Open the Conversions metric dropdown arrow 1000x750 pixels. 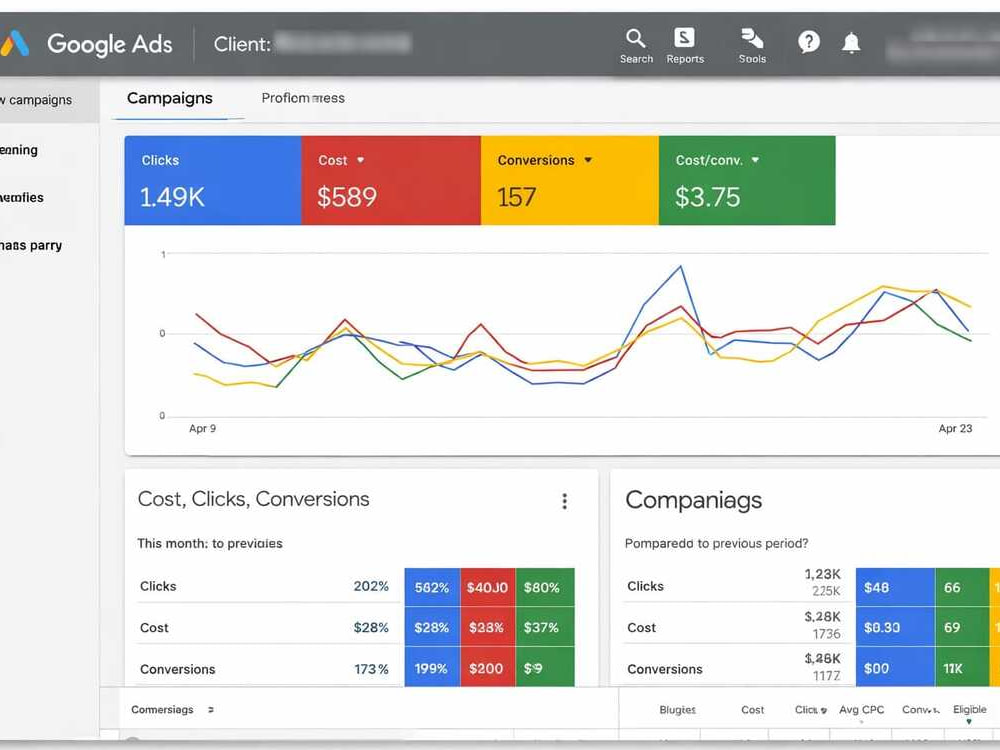(588, 160)
